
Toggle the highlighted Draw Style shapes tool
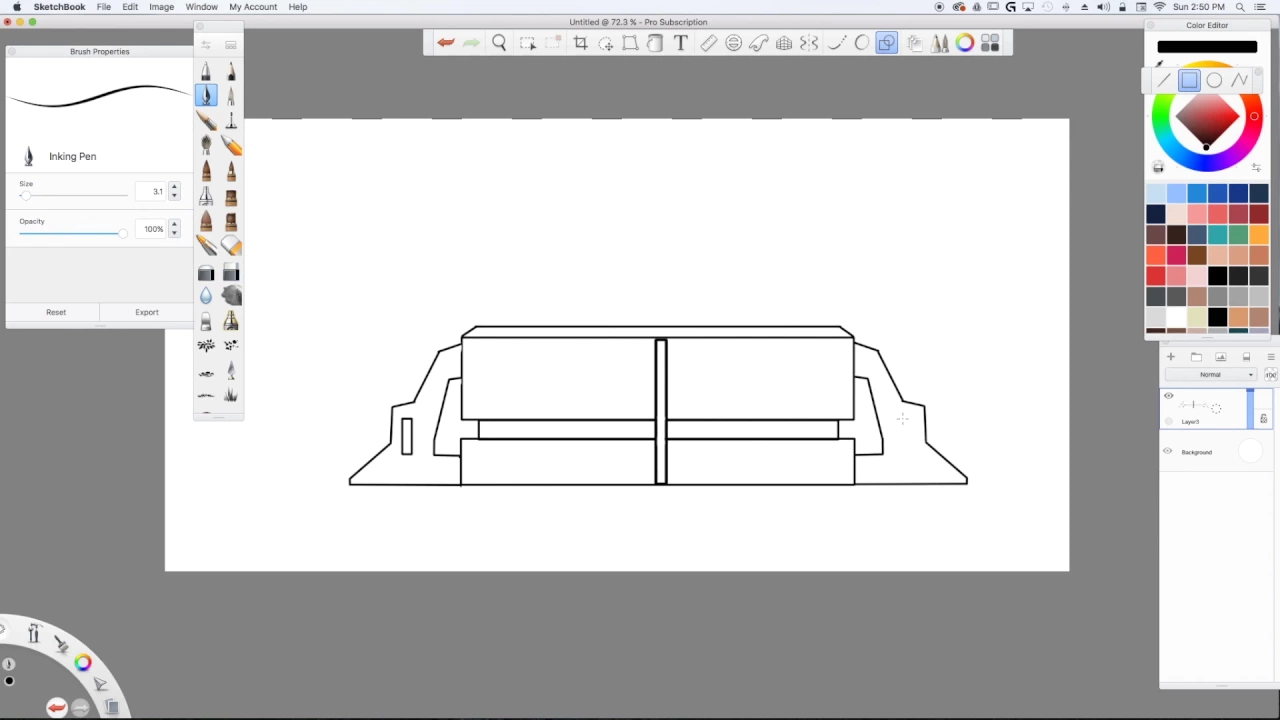887,43
